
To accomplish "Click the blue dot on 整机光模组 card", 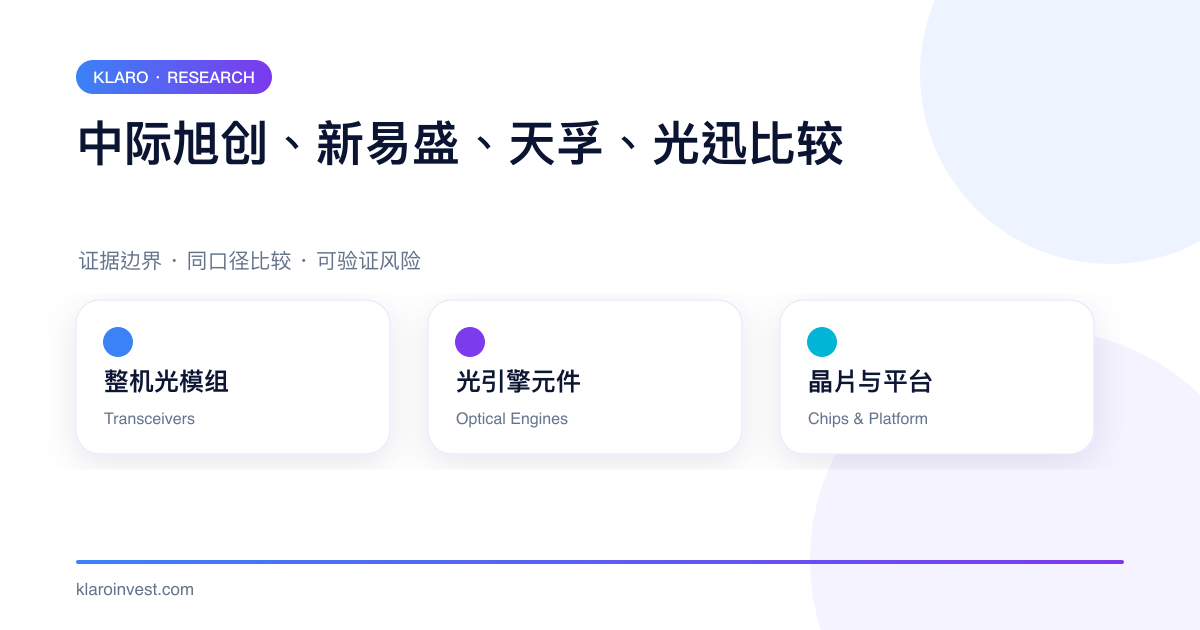I will tap(118, 342).
